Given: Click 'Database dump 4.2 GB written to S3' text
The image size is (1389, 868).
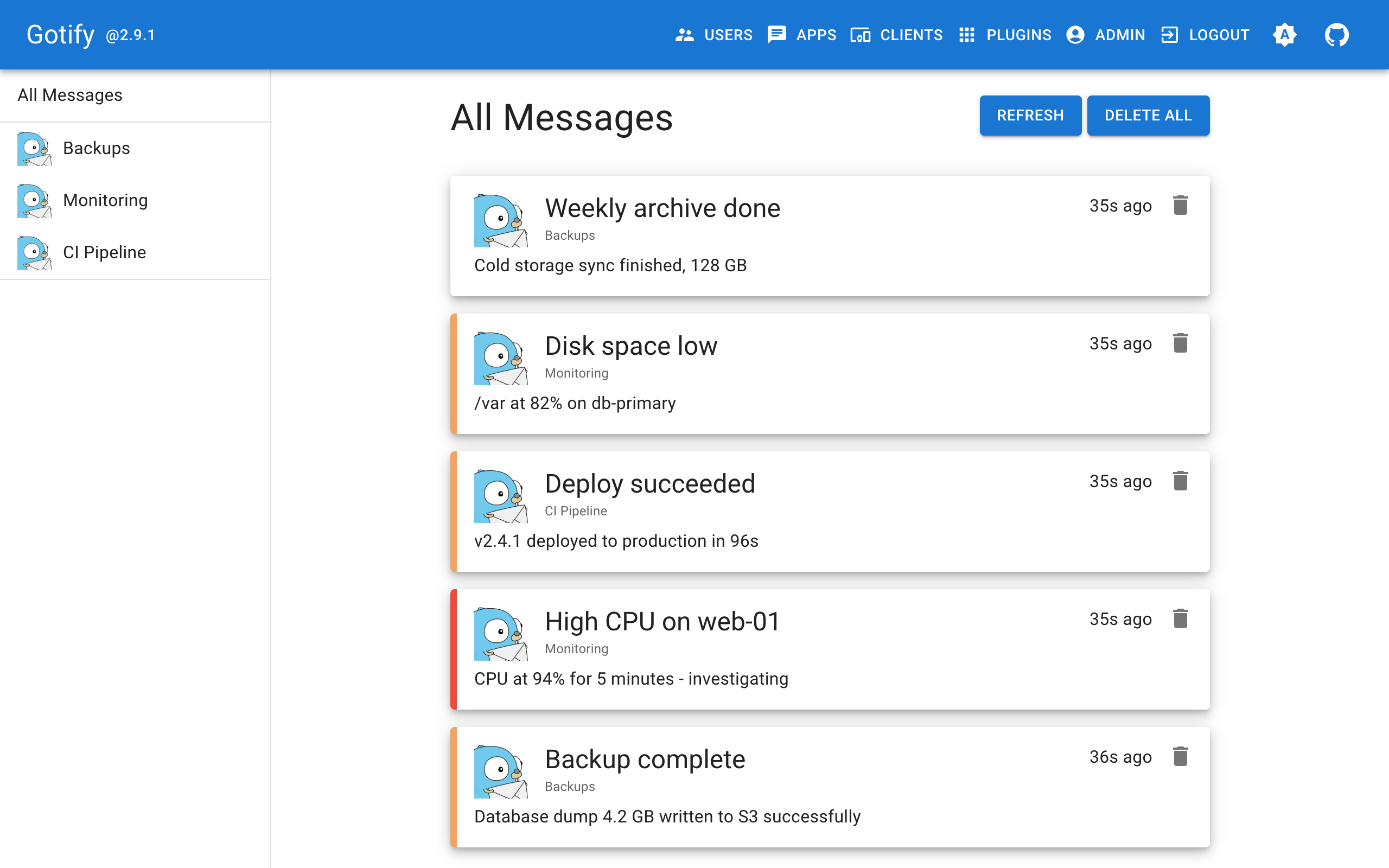Looking at the screenshot, I should click(616, 817).
